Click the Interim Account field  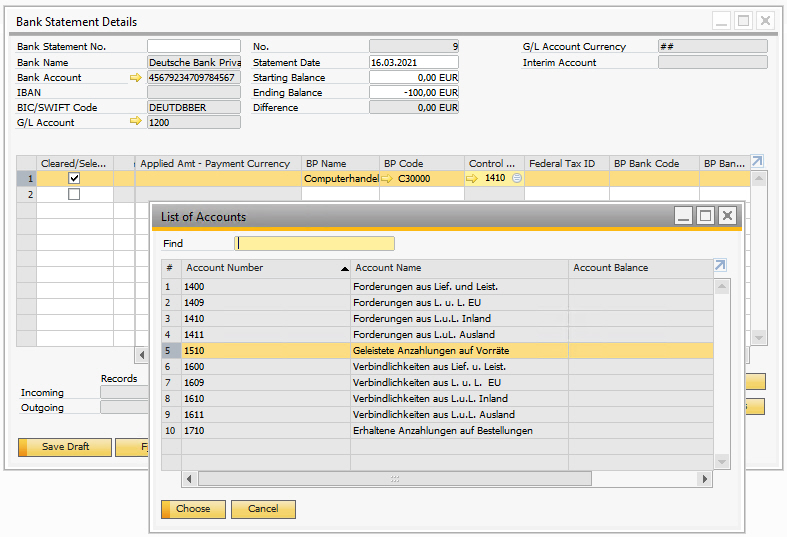713,62
